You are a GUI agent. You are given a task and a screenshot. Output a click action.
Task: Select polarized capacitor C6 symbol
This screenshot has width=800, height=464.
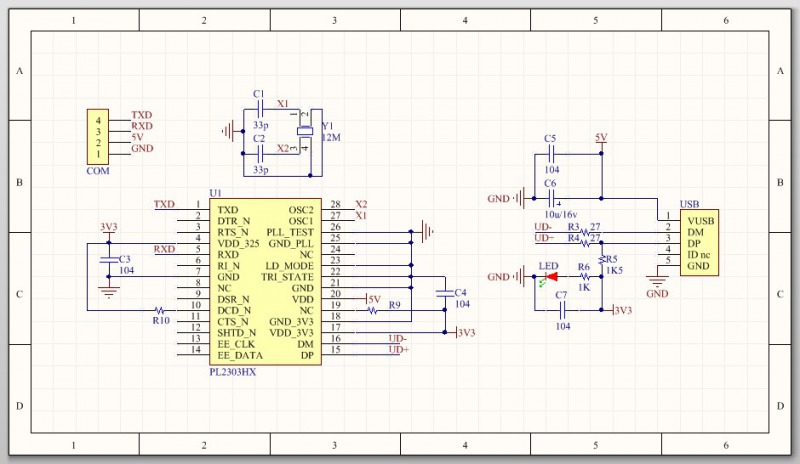(551, 198)
